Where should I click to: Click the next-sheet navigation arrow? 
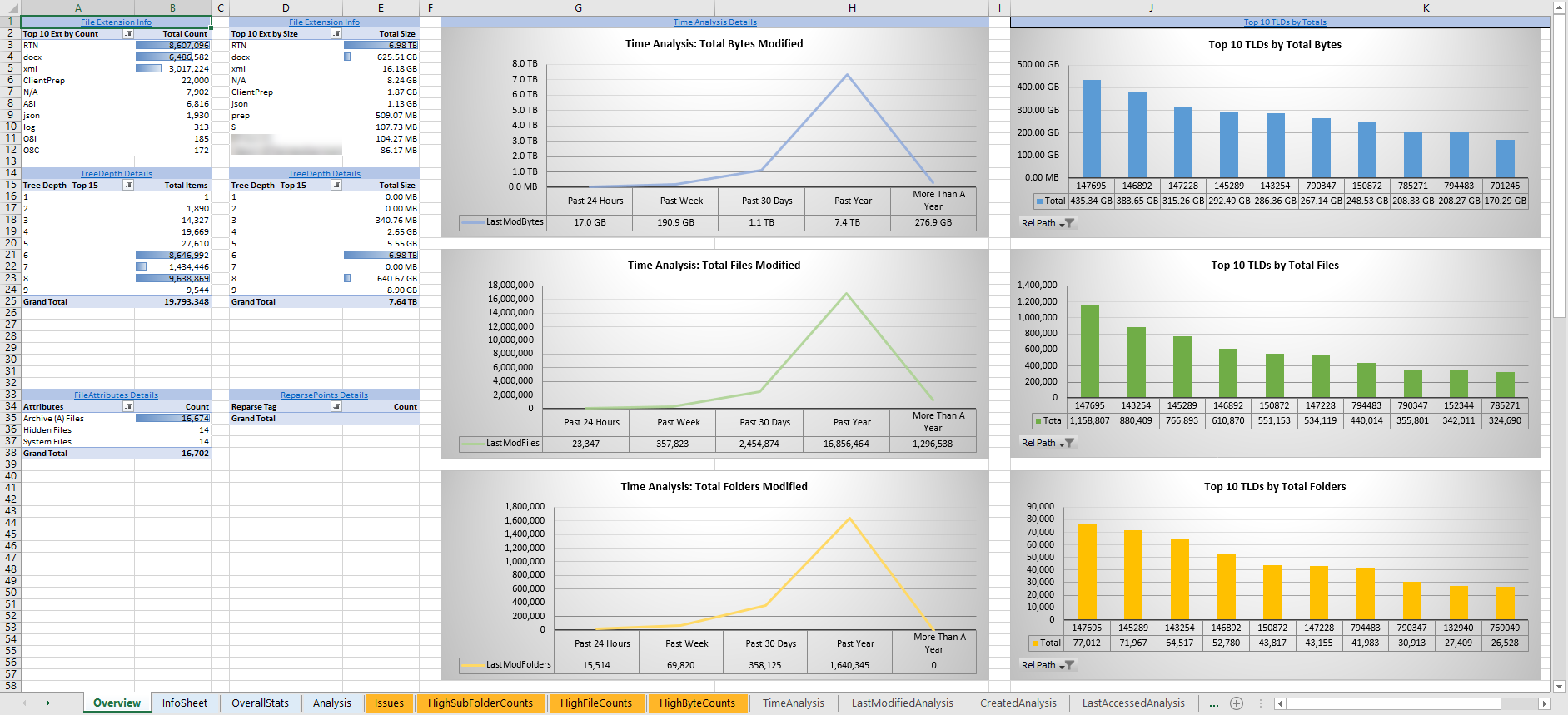coord(48,703)
